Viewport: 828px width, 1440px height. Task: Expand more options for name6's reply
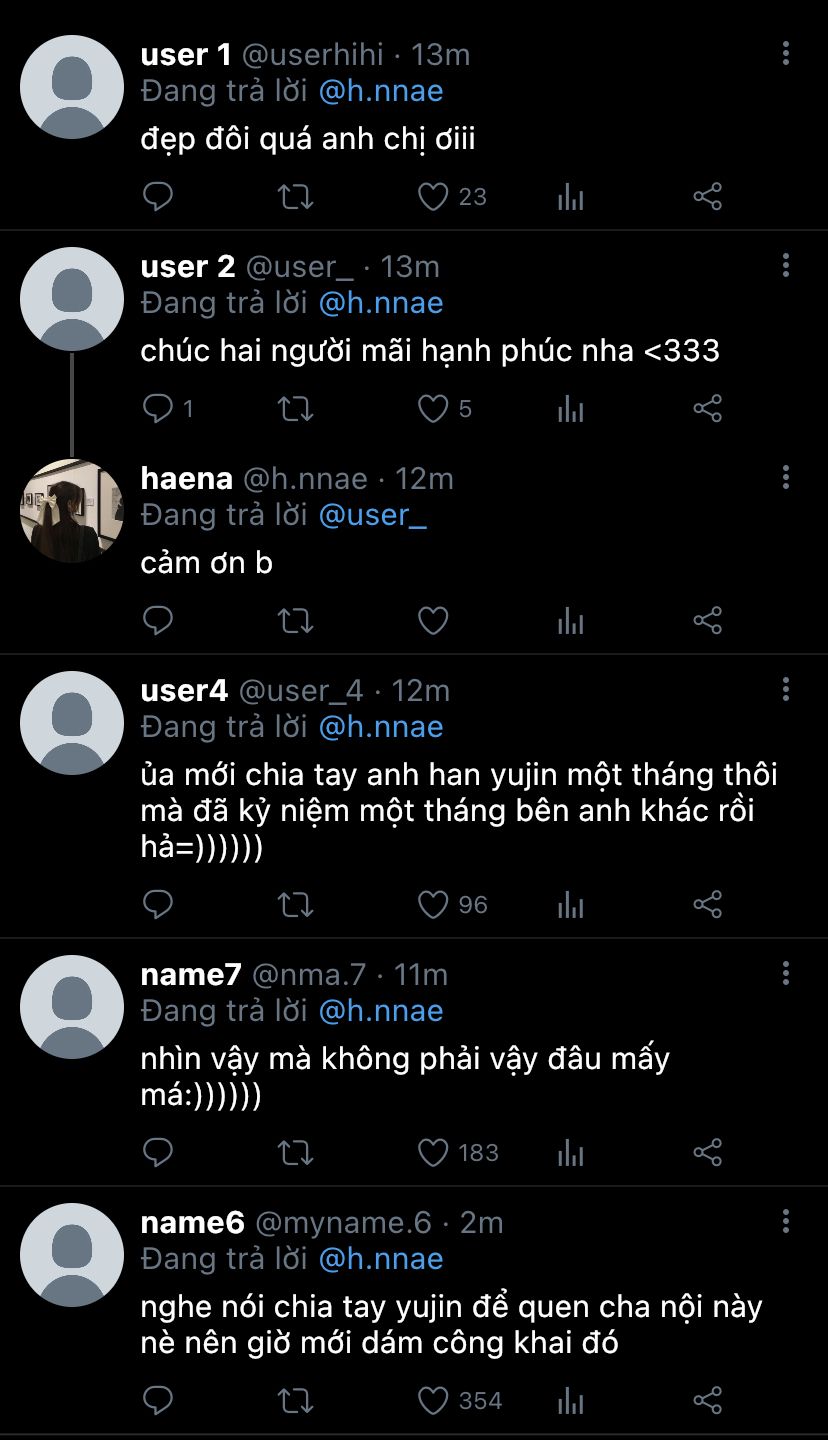(x=786, y=1221)
